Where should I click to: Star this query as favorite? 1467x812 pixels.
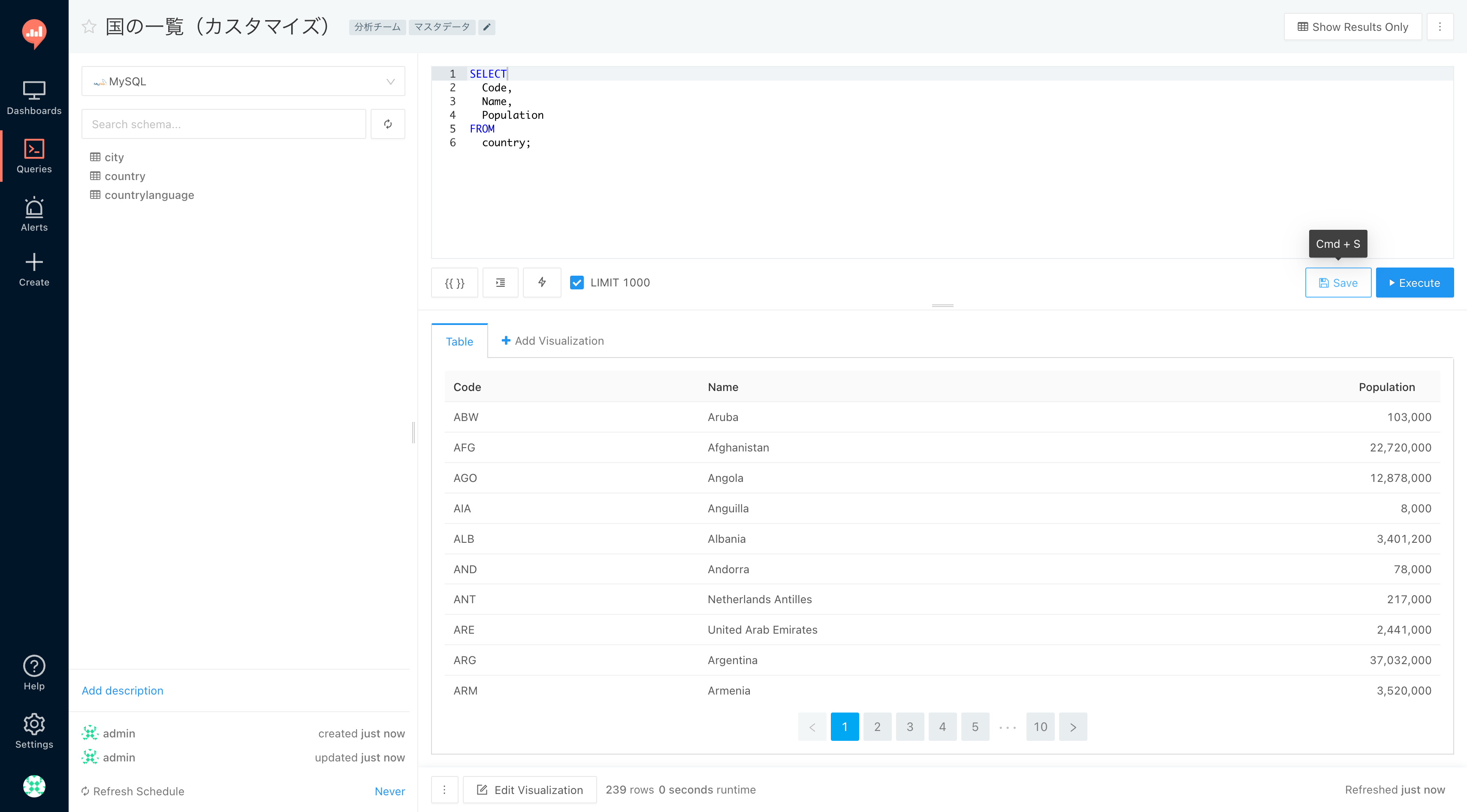[89, 27]
